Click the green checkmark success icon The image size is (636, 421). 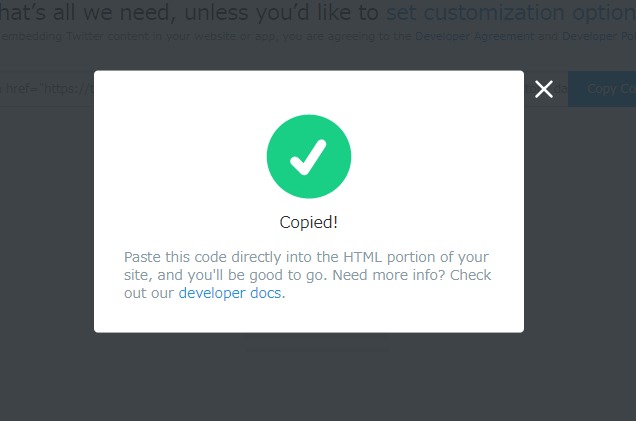pyautogui.click(x=309, y=155)
